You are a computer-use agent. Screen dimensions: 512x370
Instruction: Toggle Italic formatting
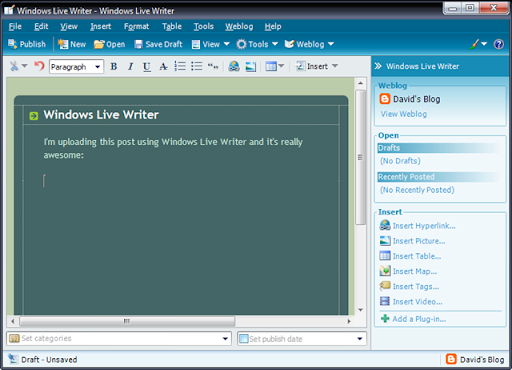pos(130,66)
